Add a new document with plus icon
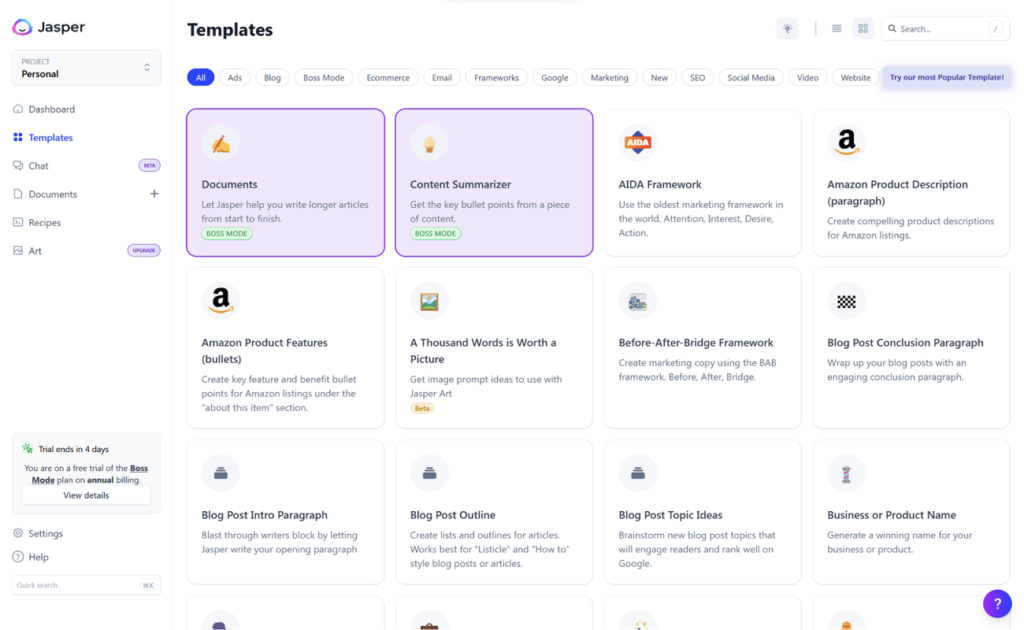 154,193
